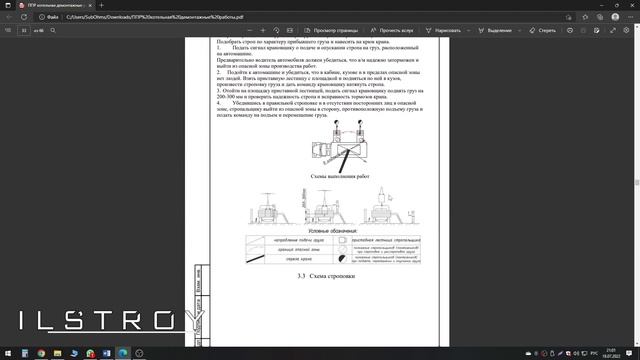Select the Стереть eraser tool
This screenshot has width=640, height=360.
(x=542, y=30)
